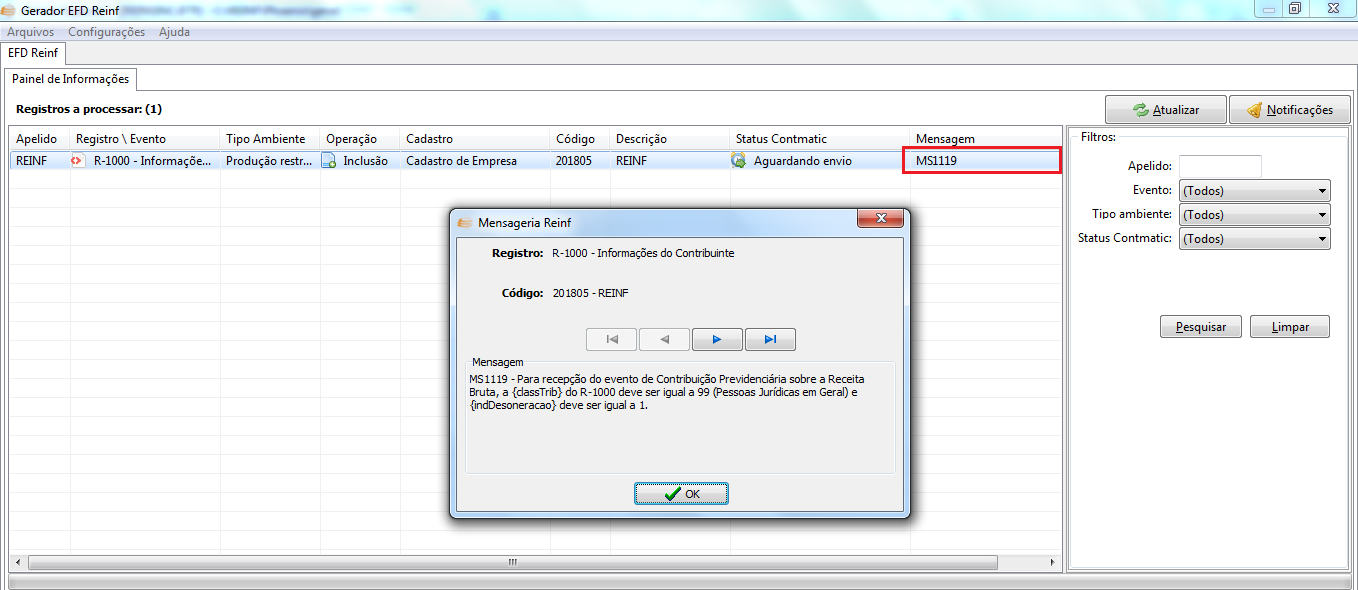Click the Cadastro de Empresa cell
Viewport: 1358px width, 590px height.
point(475,160)
